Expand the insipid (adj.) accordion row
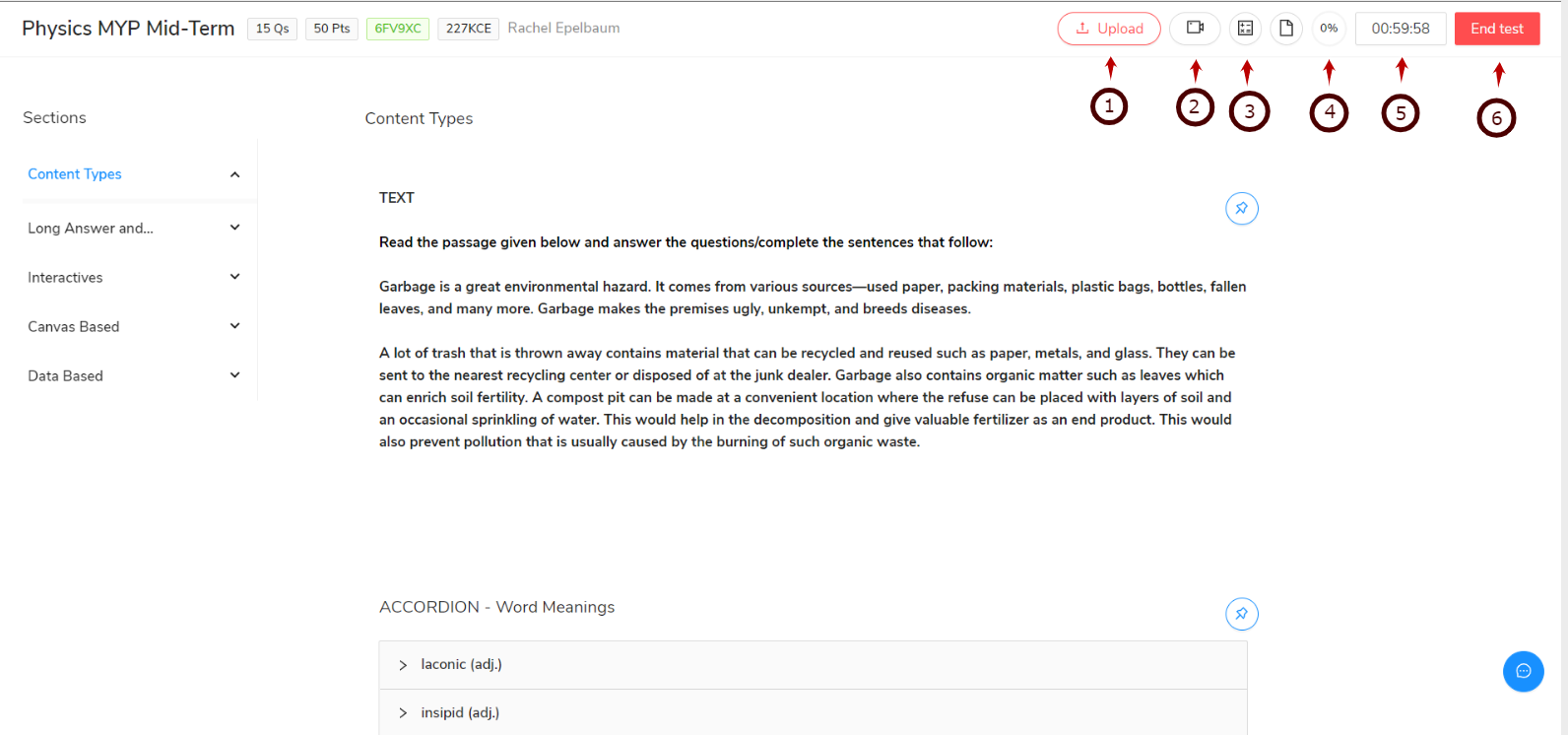This screenshot has width=1568, height=735. pyautogui.click(x=813, y=712)
